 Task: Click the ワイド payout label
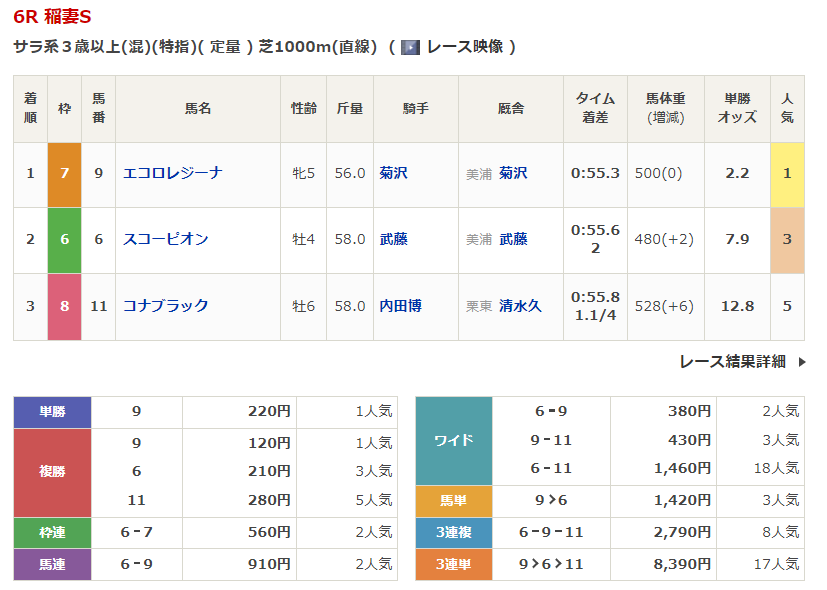click(x=454, y=441)
